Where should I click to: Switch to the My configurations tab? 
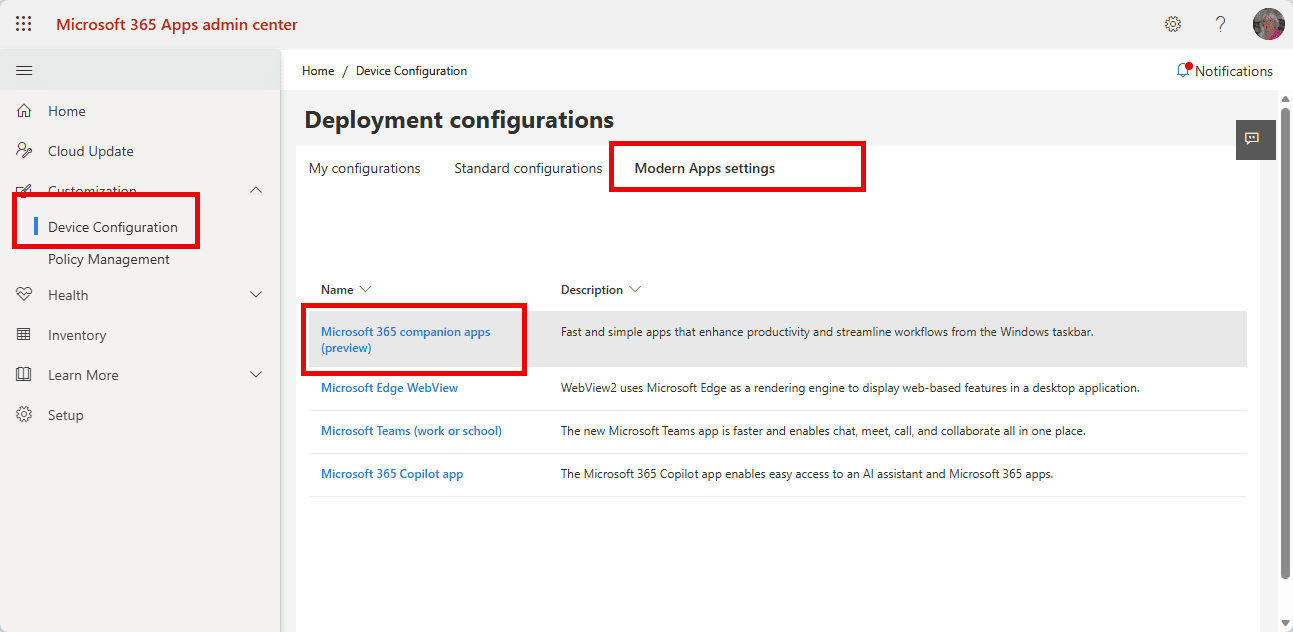coord(364,168)
